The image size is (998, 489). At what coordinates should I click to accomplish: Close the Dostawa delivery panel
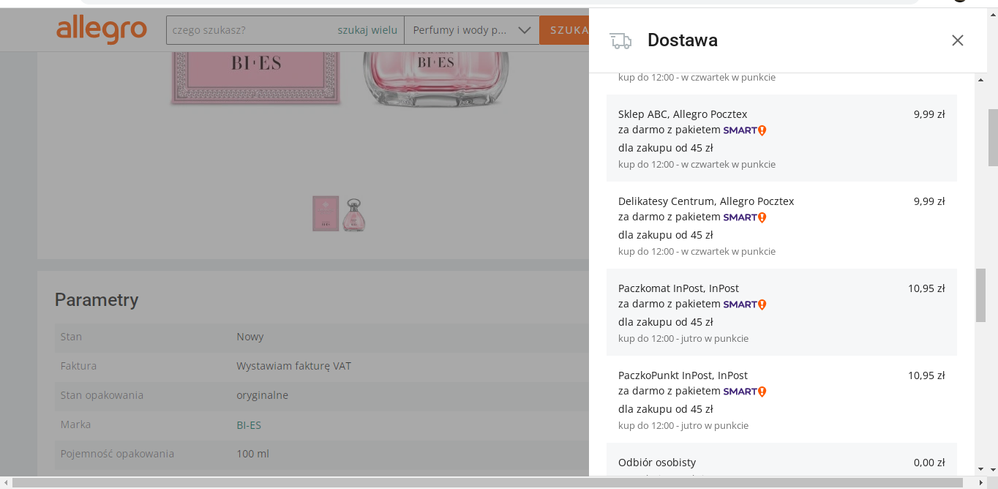click(957, 40)
